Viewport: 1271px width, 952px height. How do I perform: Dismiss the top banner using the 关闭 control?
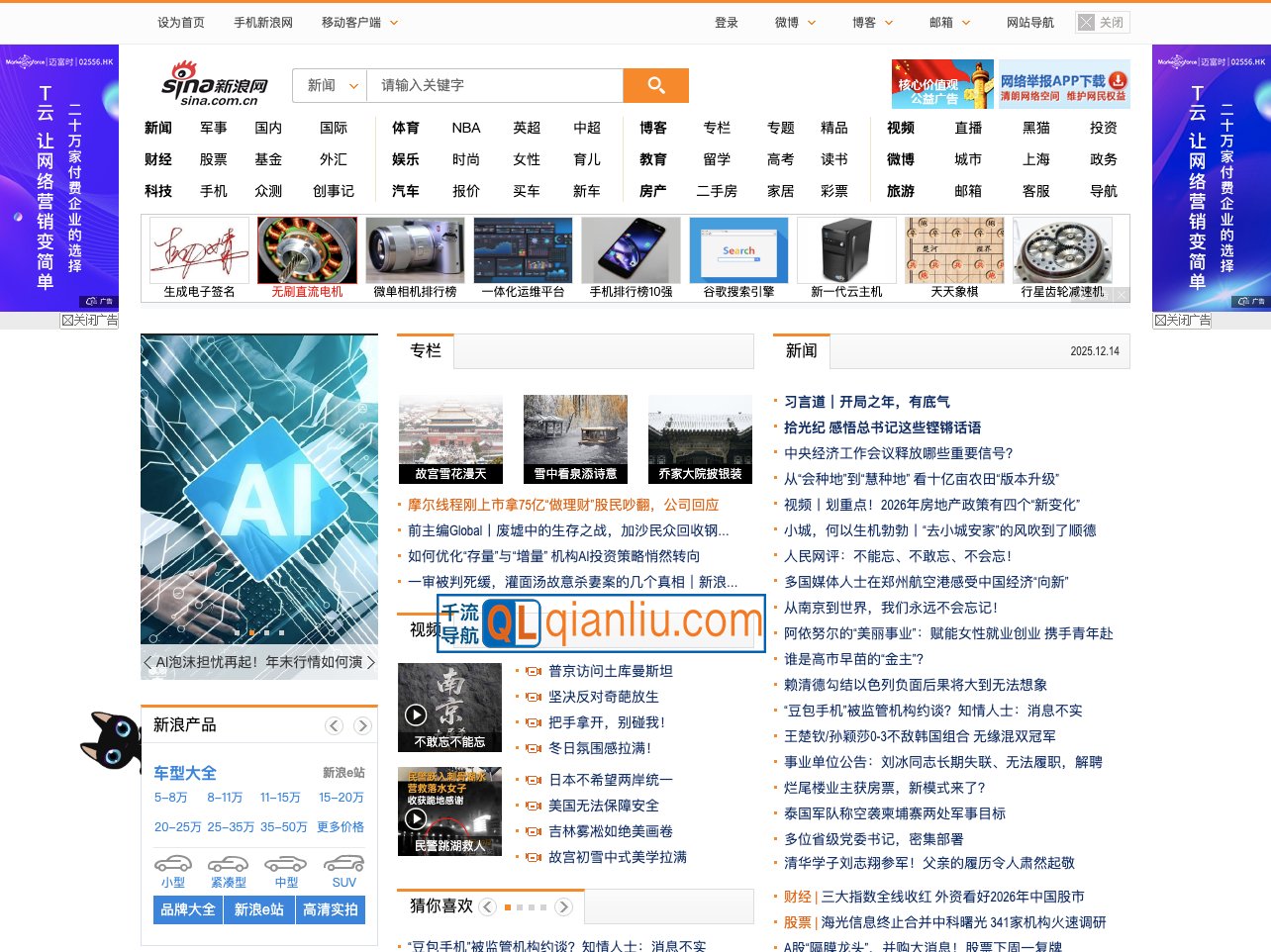click(1102, 22)
